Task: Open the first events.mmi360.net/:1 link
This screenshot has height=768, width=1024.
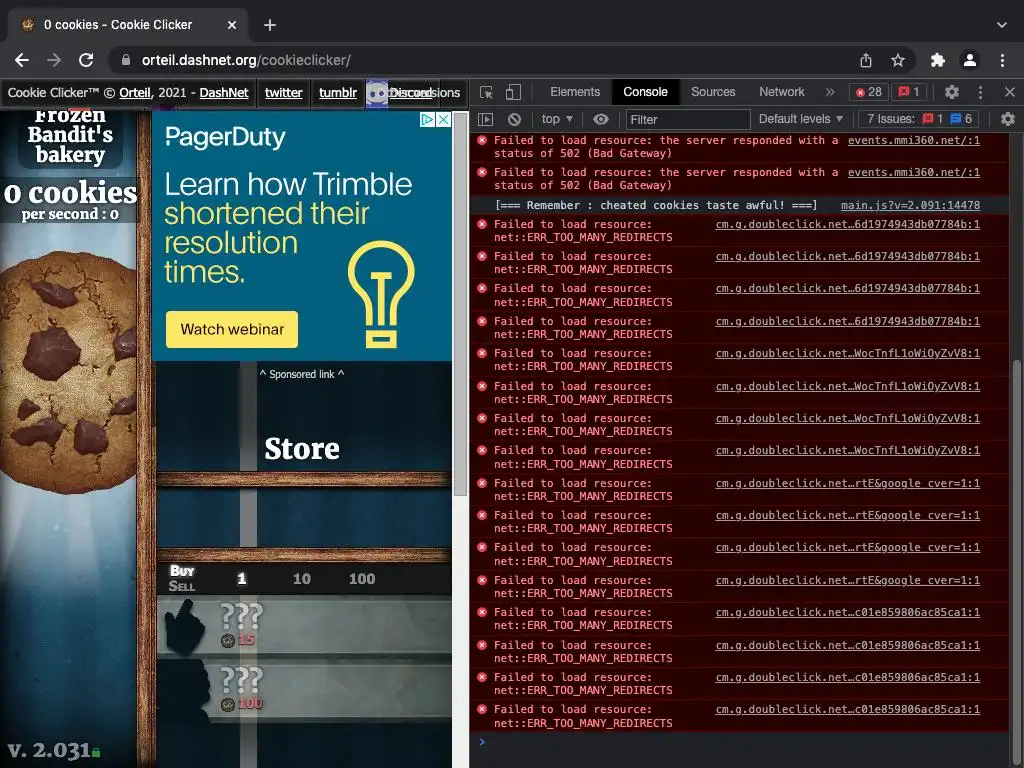Action: [914, 140]
